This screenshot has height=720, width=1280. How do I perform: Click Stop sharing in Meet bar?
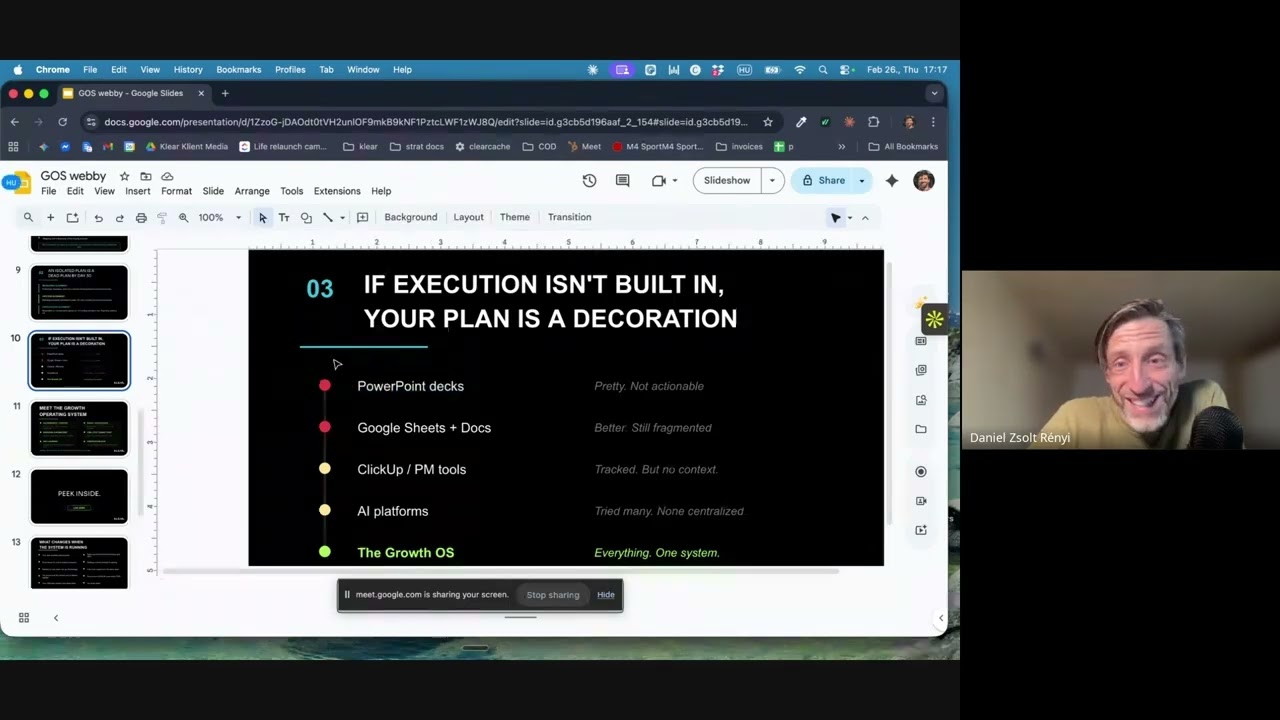click(x=553, y=595)
